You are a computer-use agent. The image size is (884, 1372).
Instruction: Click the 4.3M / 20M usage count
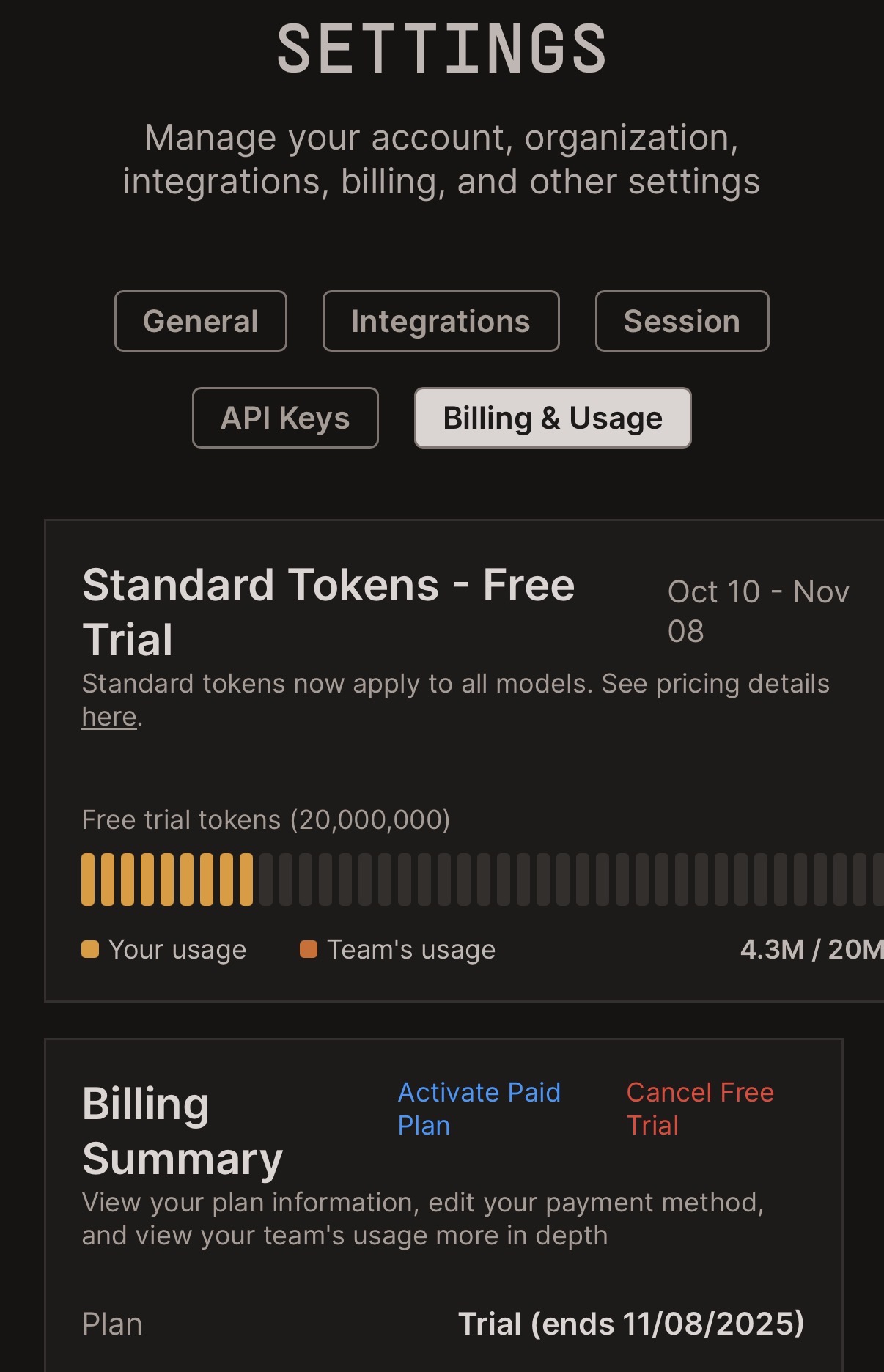(x=811, y=949)
